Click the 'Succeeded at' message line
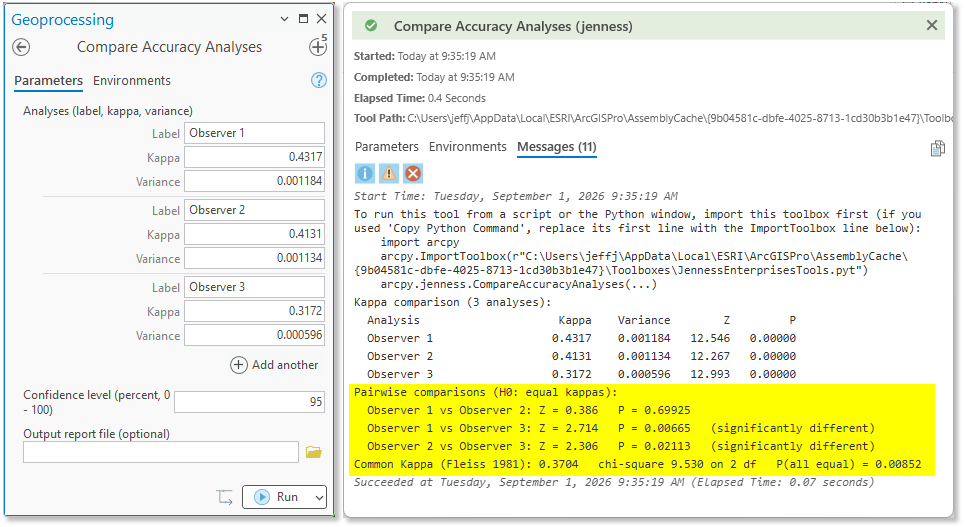Viewport: 965px width, 527px height. tap(614, 482)
